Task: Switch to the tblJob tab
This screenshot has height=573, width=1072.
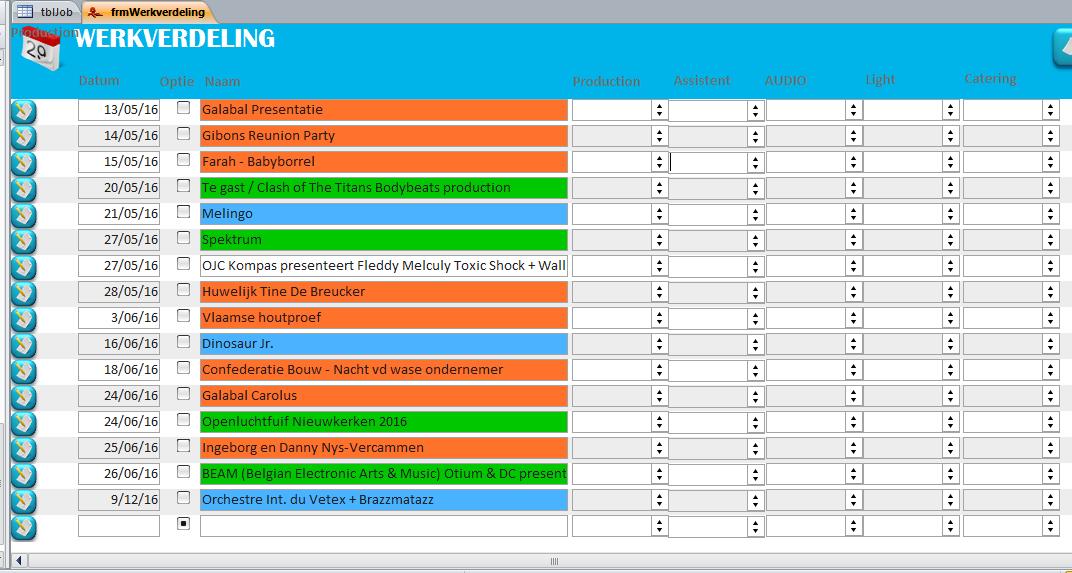Action: coord(46,12)
